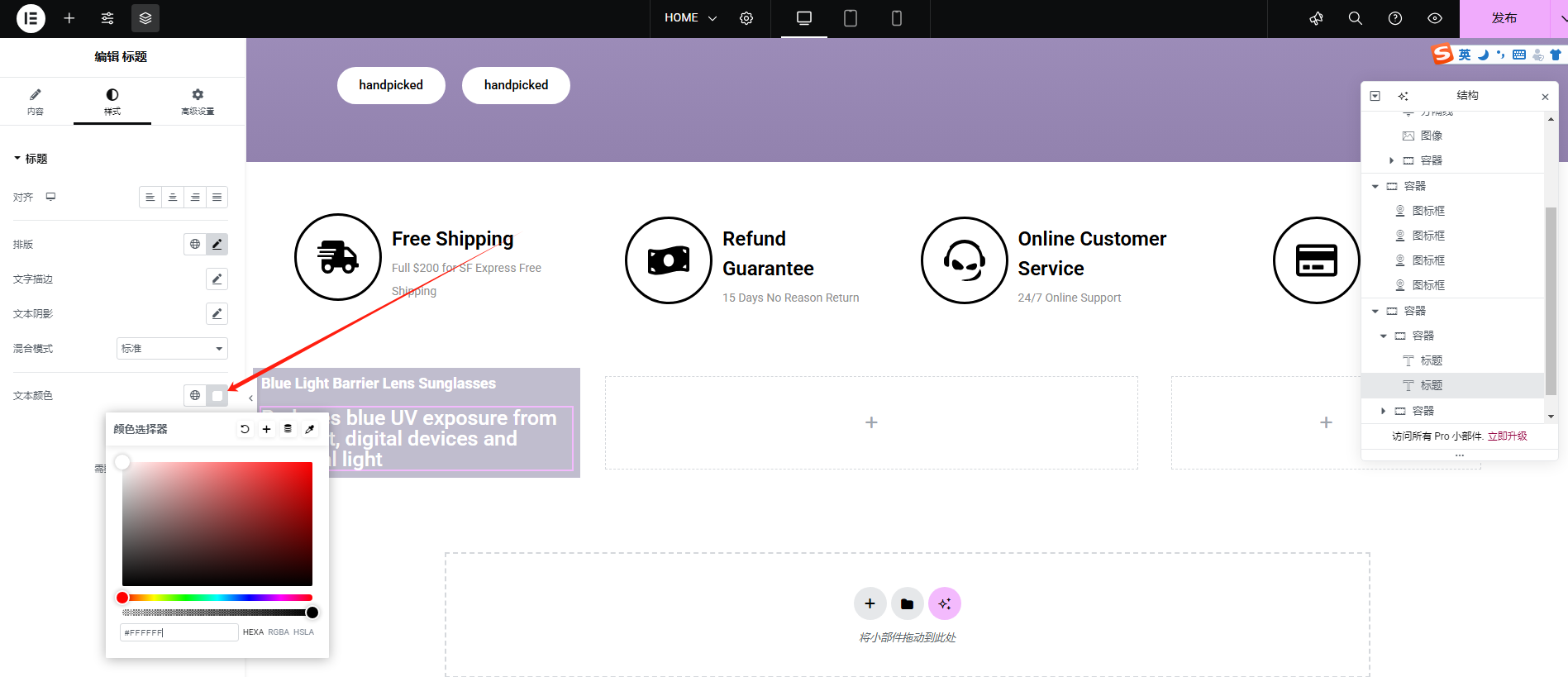
Task: Open site settings sliders icon
Action: (x=107, y=18)
